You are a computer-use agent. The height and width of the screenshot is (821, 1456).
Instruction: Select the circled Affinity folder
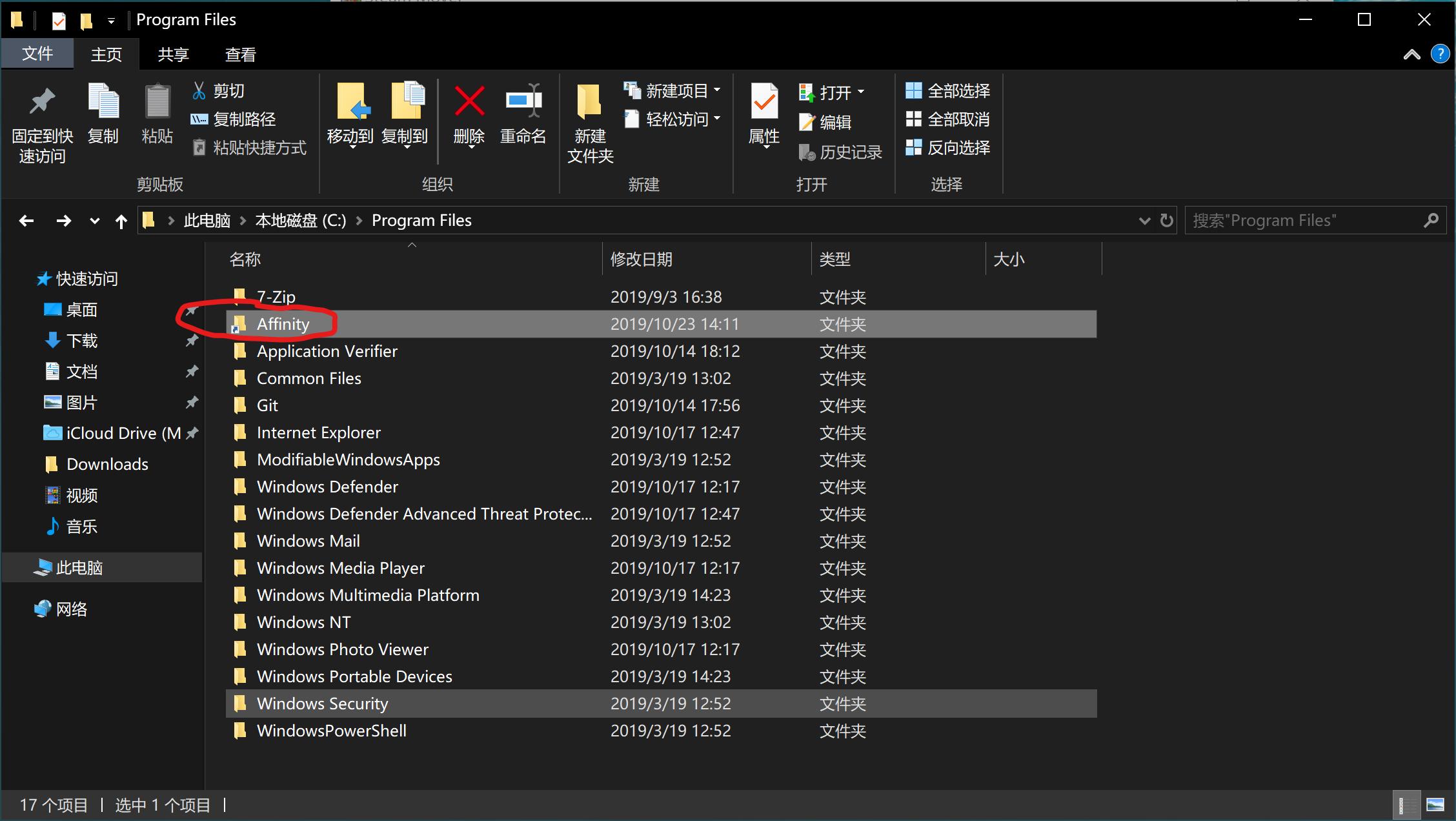tap(283, 323)
